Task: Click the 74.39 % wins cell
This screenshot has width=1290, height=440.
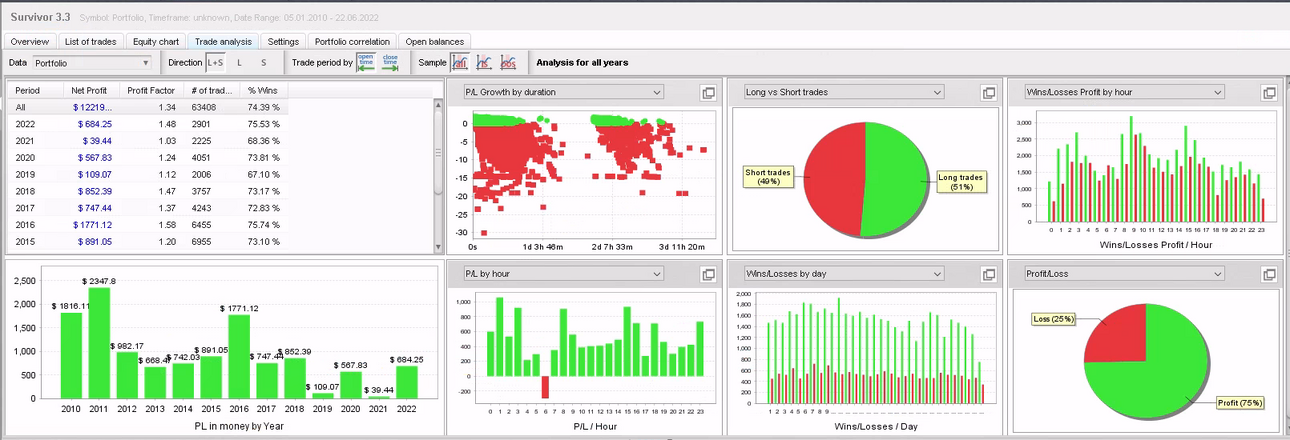Action: click(x=264, y=107)
